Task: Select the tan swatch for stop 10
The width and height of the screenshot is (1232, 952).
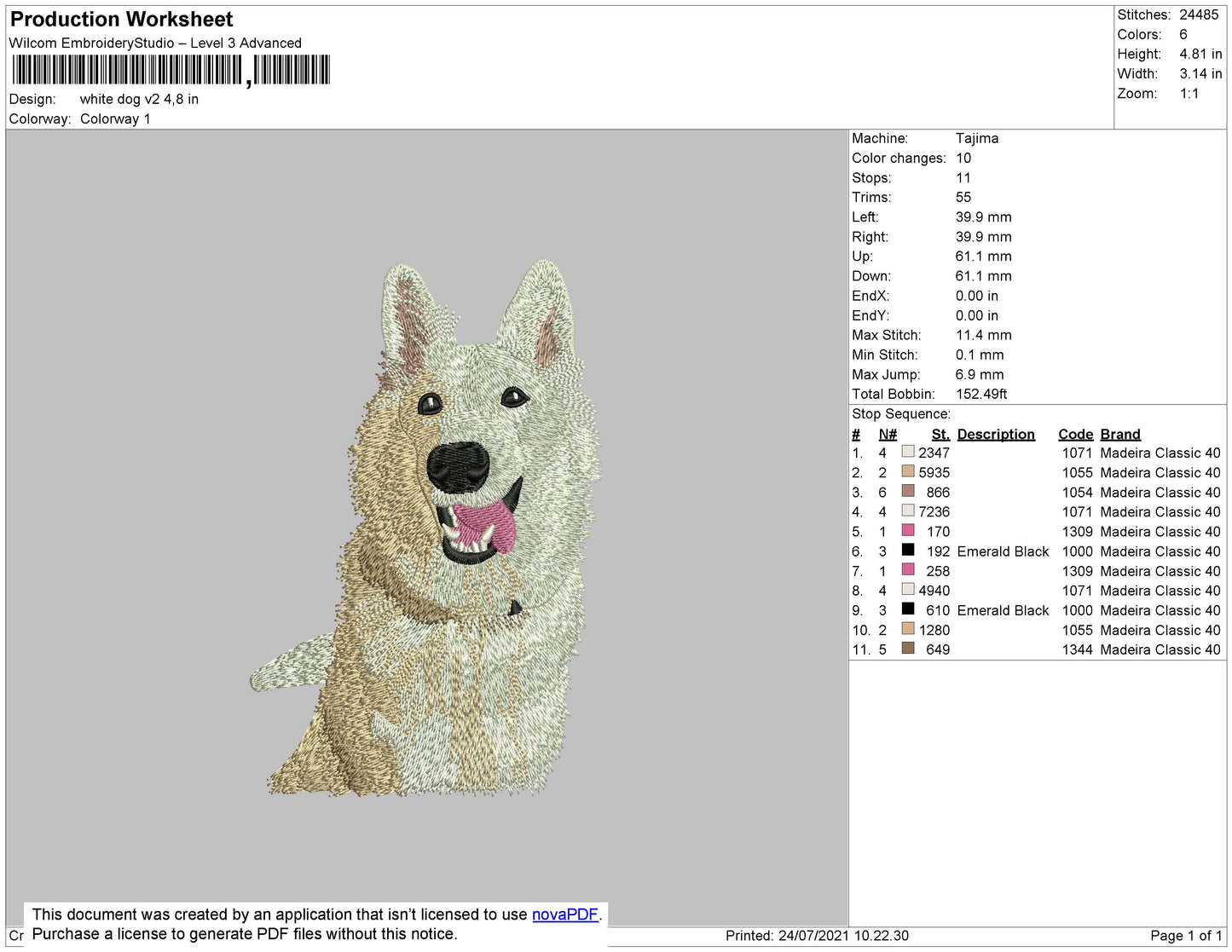Action: click(x=908, y=628)
